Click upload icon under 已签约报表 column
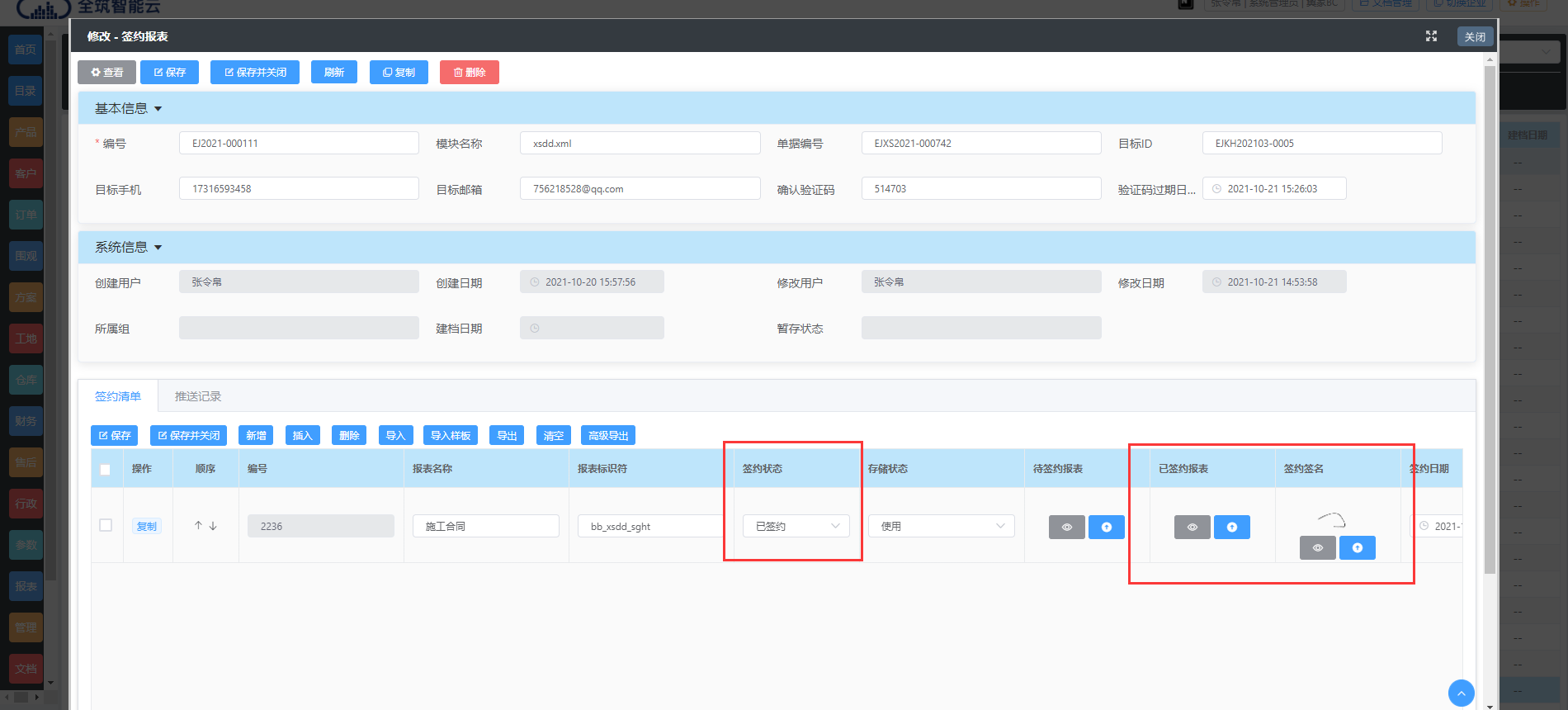Viewport: 1568px width, 710px height. coord(1231,527)
